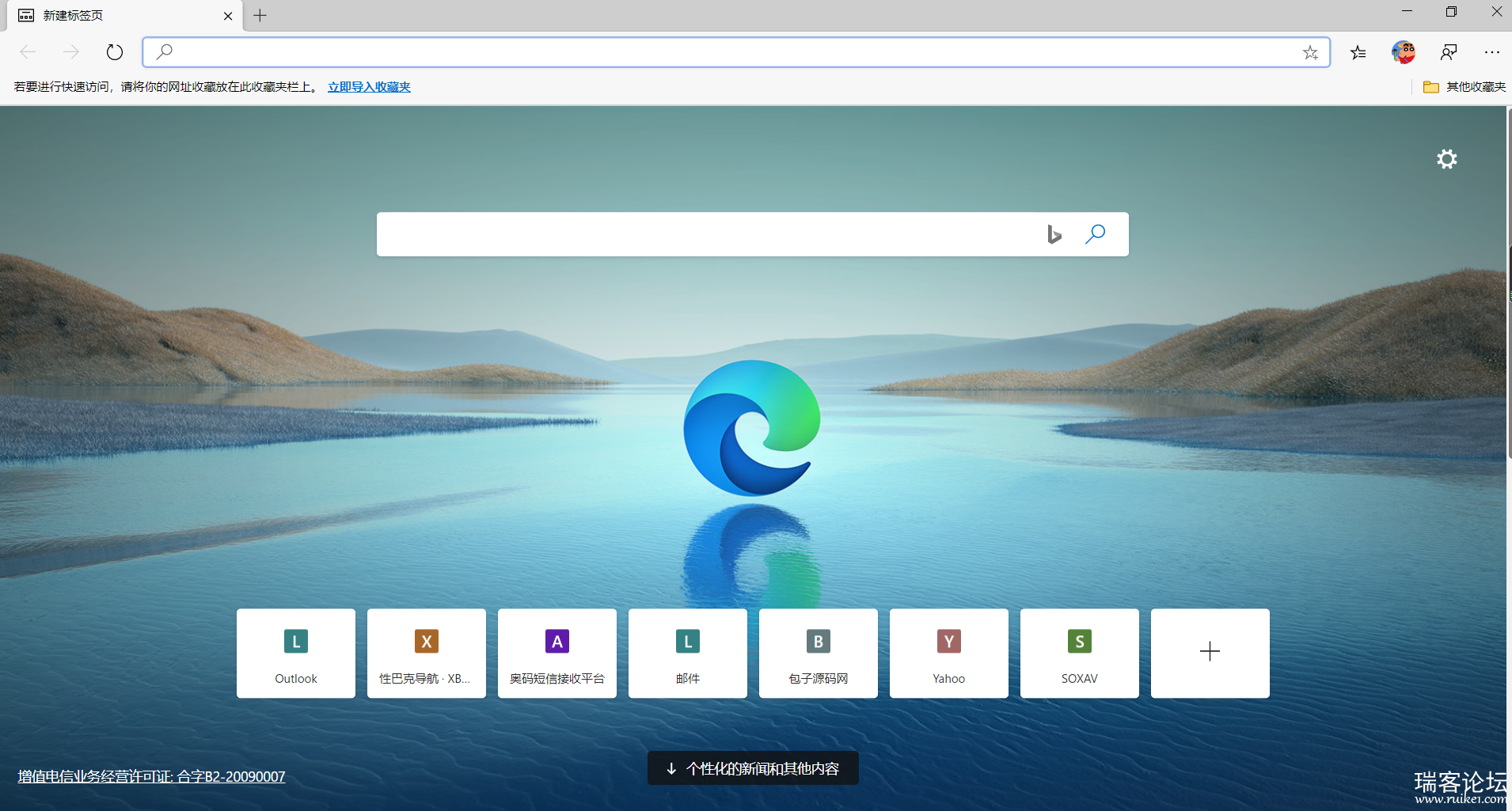This screenshot has width=1512, height=811.
Task: Expand 个性化的新闻和其他内容 section
Action: (x=753, y=768)
